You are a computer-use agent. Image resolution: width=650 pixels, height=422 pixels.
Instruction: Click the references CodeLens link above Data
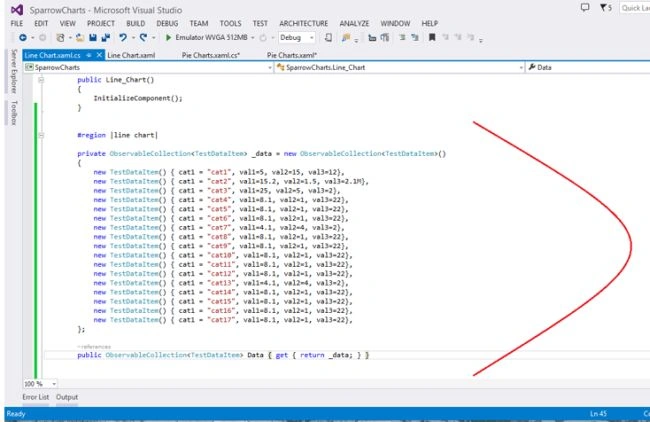point(94,347)
